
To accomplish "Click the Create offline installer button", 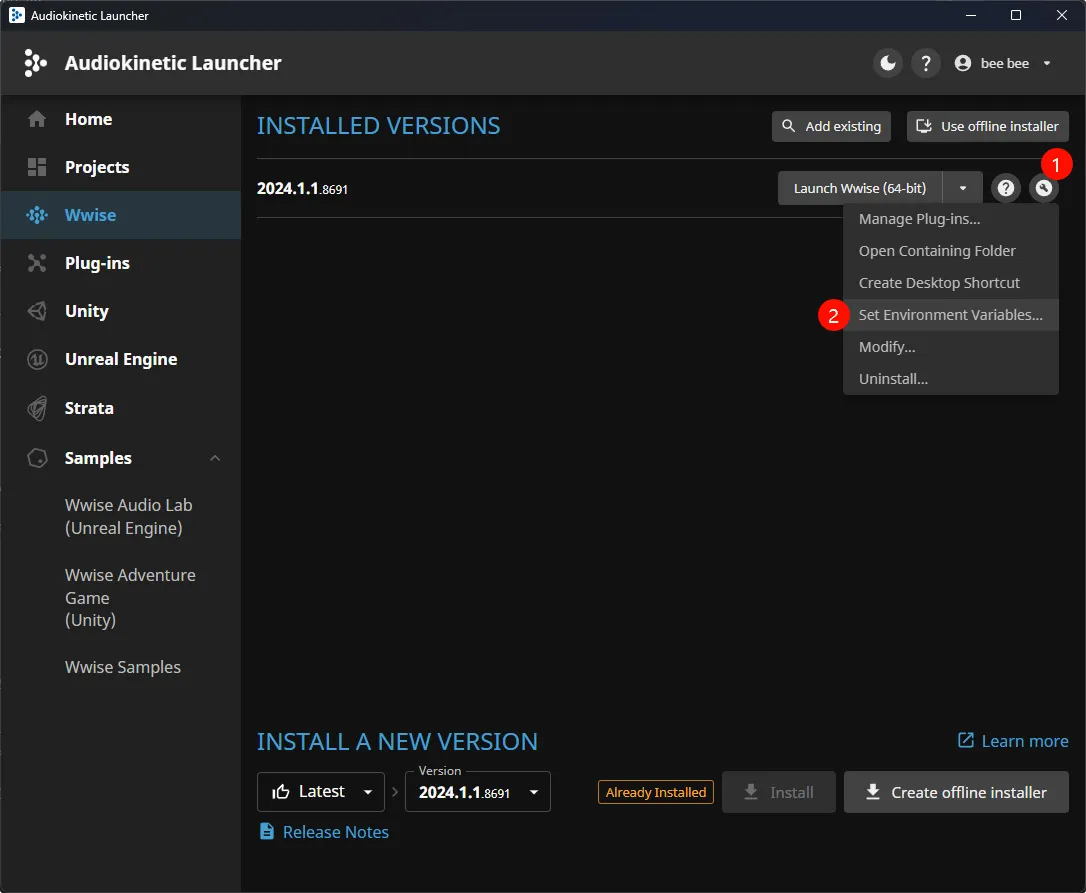I will pos(955,792).
